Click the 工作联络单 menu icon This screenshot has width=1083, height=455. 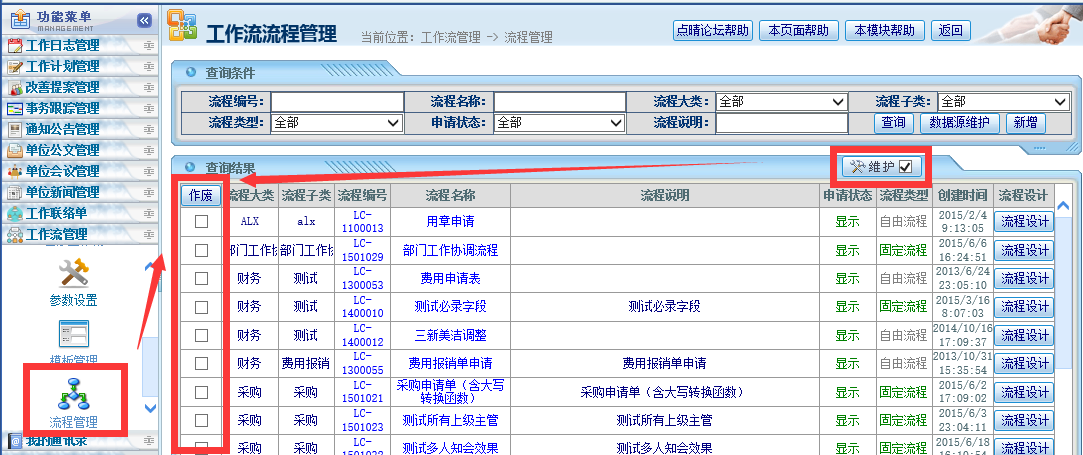coord(15,213)
